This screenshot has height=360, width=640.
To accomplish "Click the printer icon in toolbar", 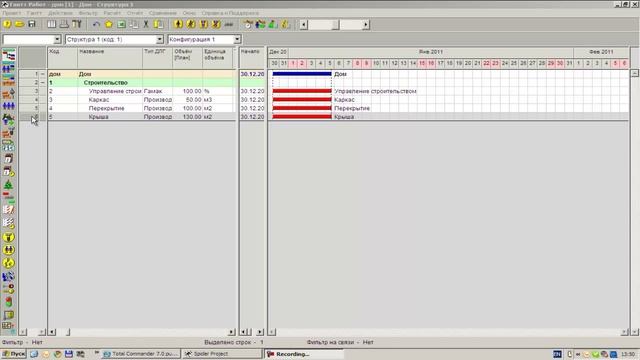I will tap(64, 24).
